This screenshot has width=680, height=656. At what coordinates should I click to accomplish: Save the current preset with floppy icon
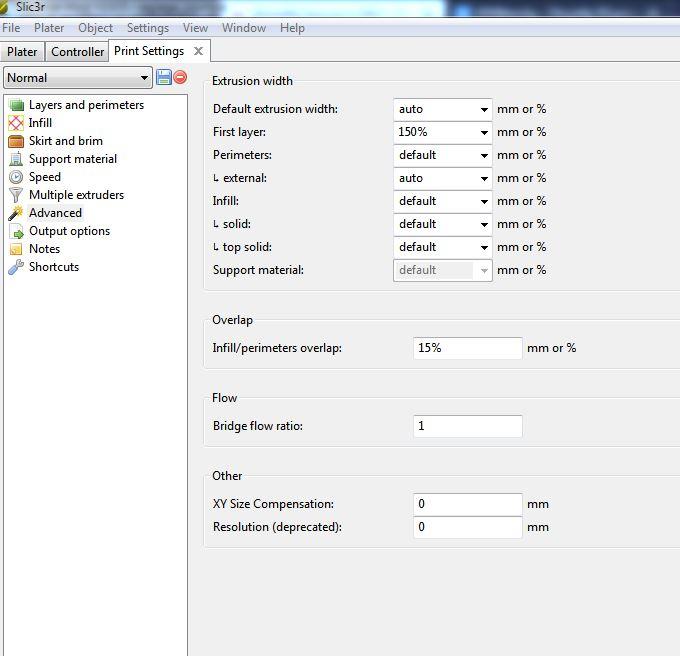tap(163, 77)
